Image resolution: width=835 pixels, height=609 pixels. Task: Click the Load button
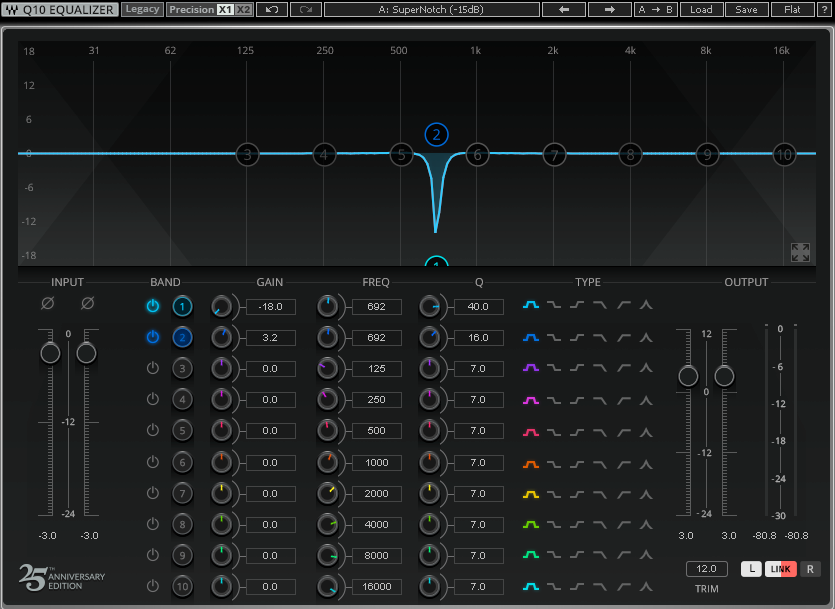pyautogui.click(x=701, y=10)
